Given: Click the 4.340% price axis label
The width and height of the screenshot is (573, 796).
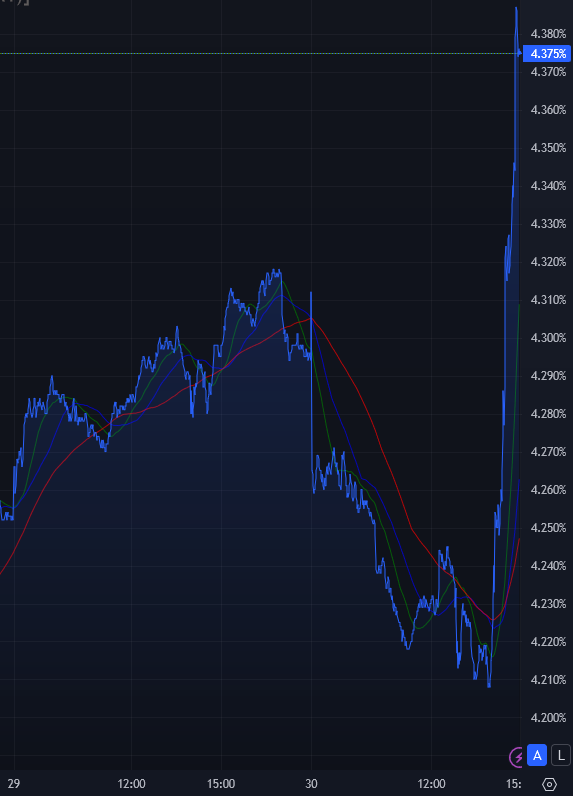Looking at the screenshot, I should point(548,186).
